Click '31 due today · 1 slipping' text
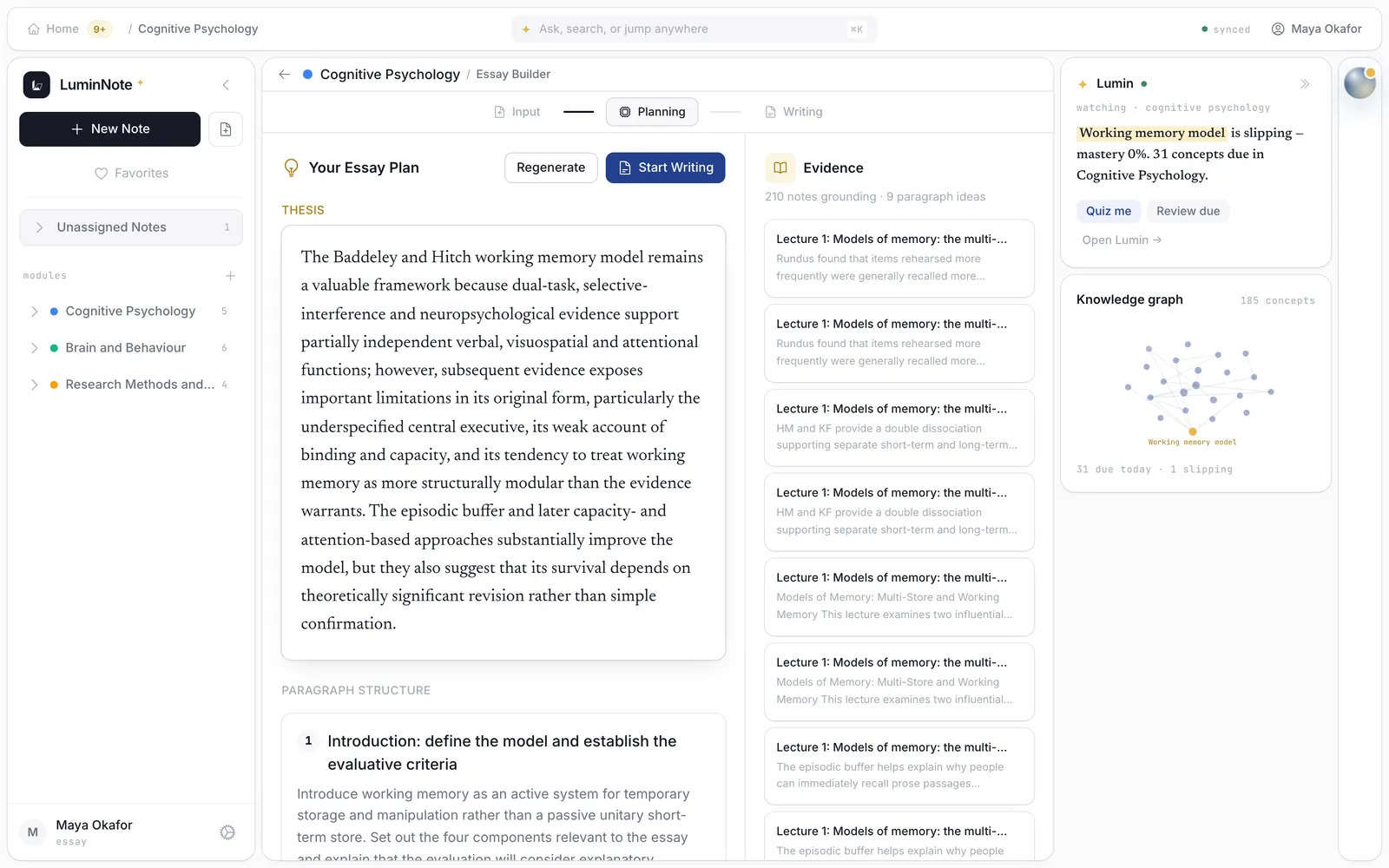 [1155, 470]
